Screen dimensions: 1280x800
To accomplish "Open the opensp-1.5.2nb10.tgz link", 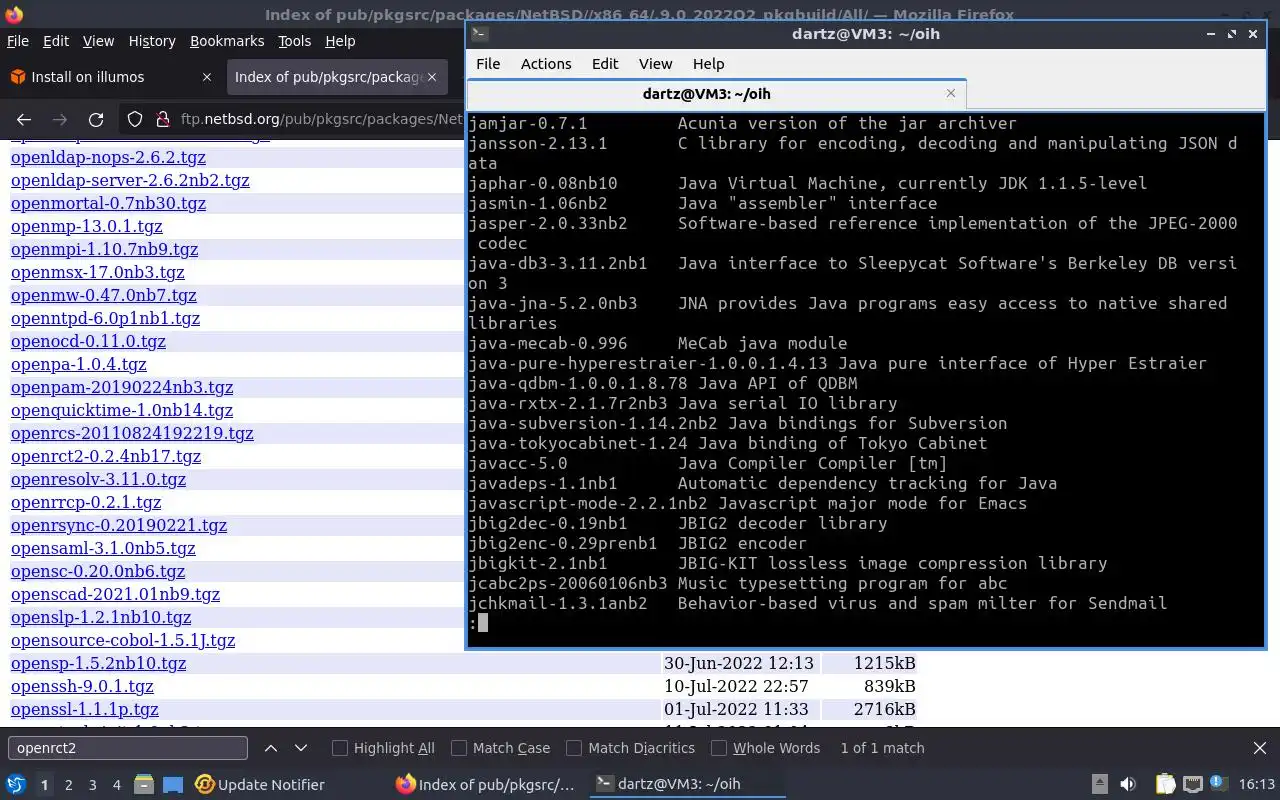I will 98,663.
